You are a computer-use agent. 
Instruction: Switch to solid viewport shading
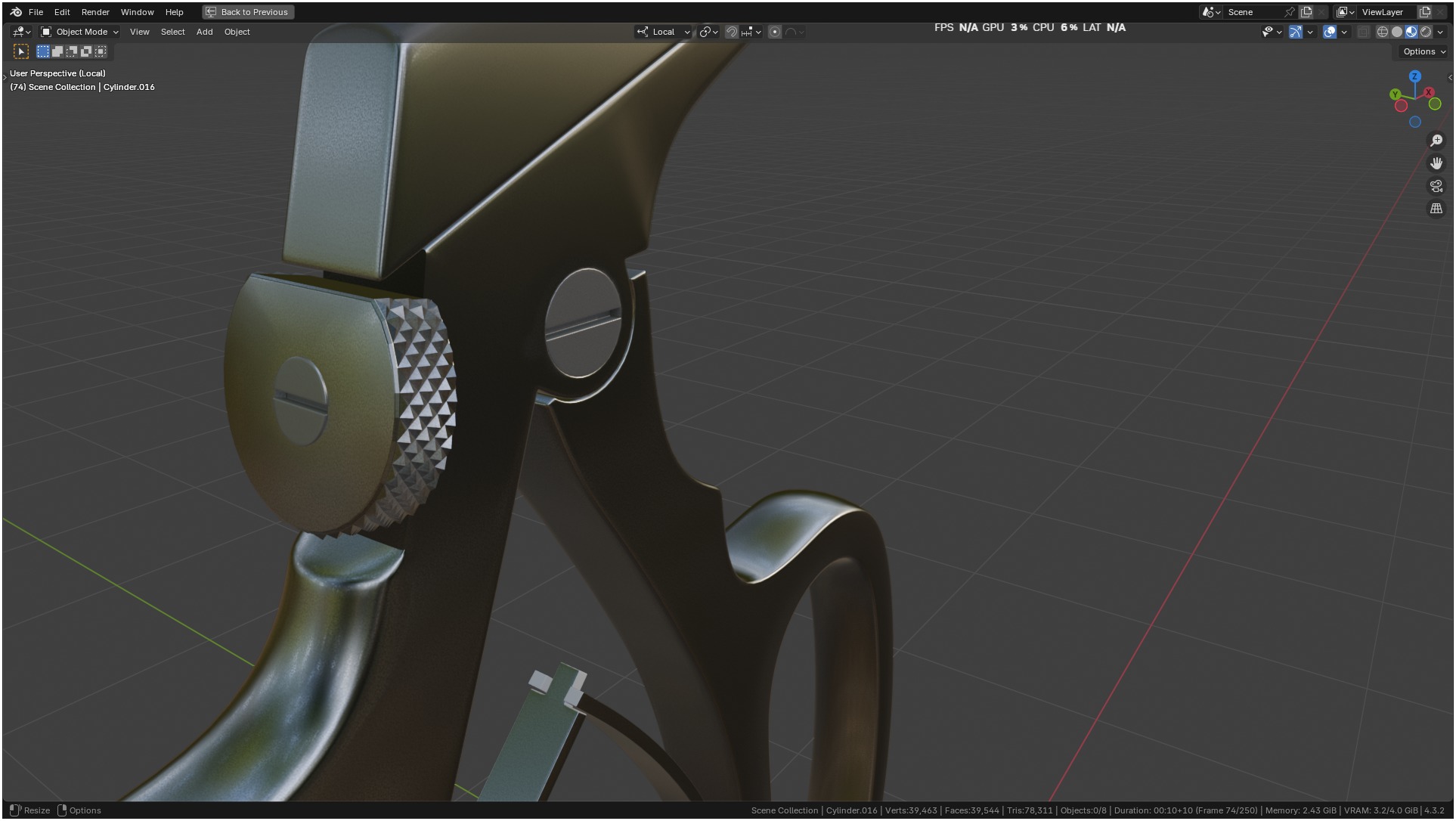pyautogui.click(x=1397, y=32)
